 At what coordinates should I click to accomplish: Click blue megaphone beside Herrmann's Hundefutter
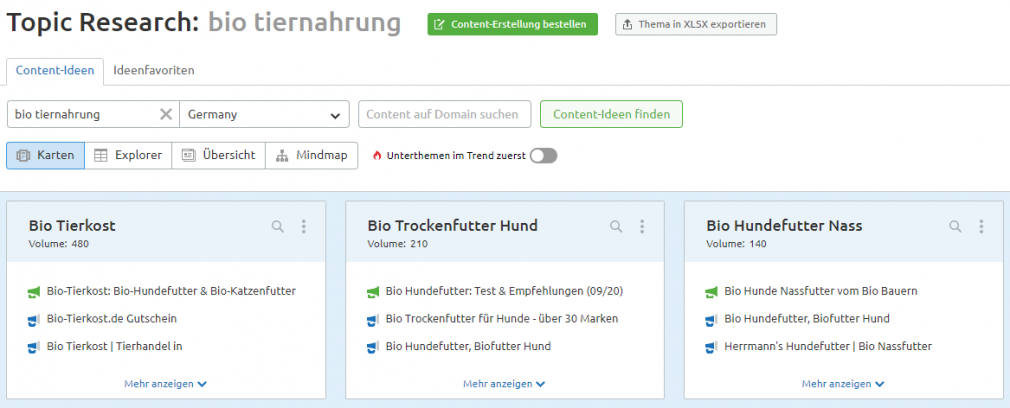pyautogui.click(x=712, y=347)
